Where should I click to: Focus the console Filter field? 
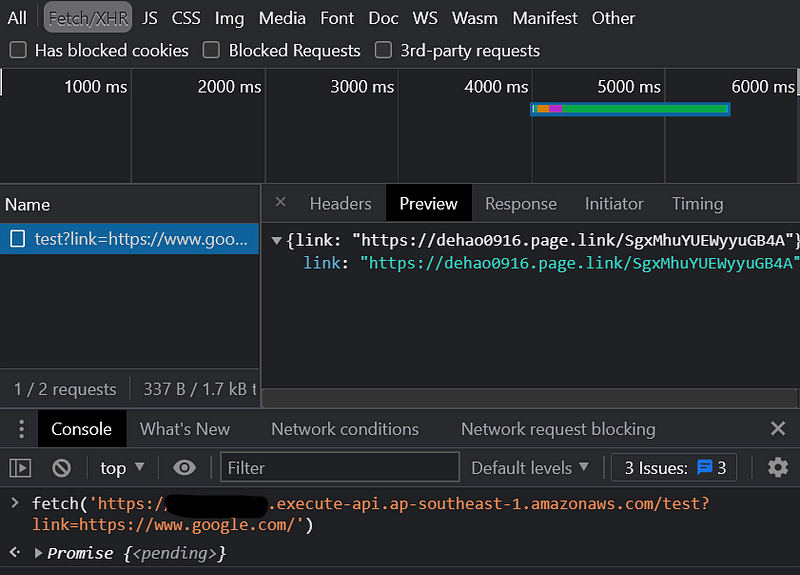pos(340,467)
